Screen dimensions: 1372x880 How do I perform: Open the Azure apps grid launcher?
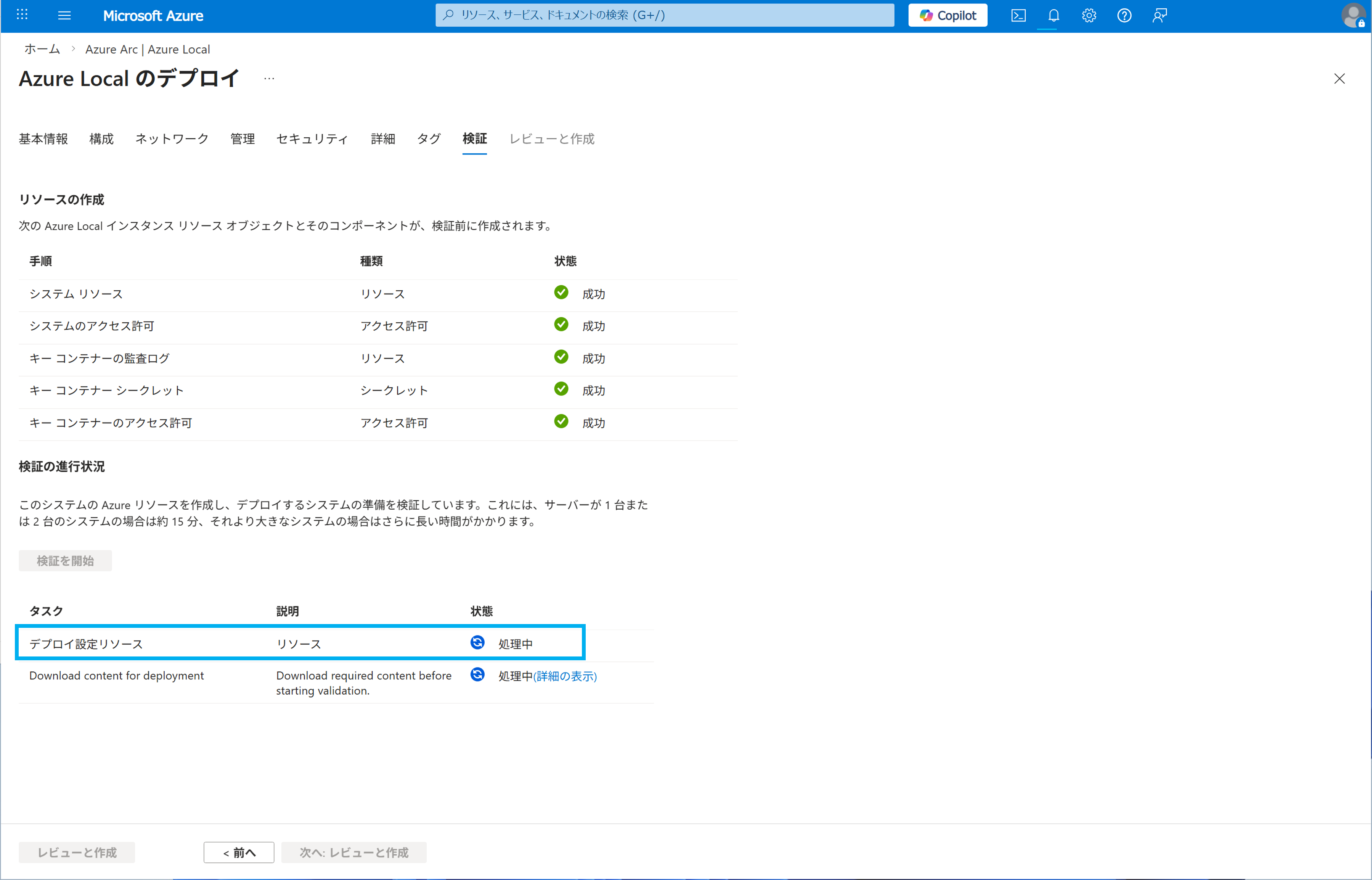(22, 15)
